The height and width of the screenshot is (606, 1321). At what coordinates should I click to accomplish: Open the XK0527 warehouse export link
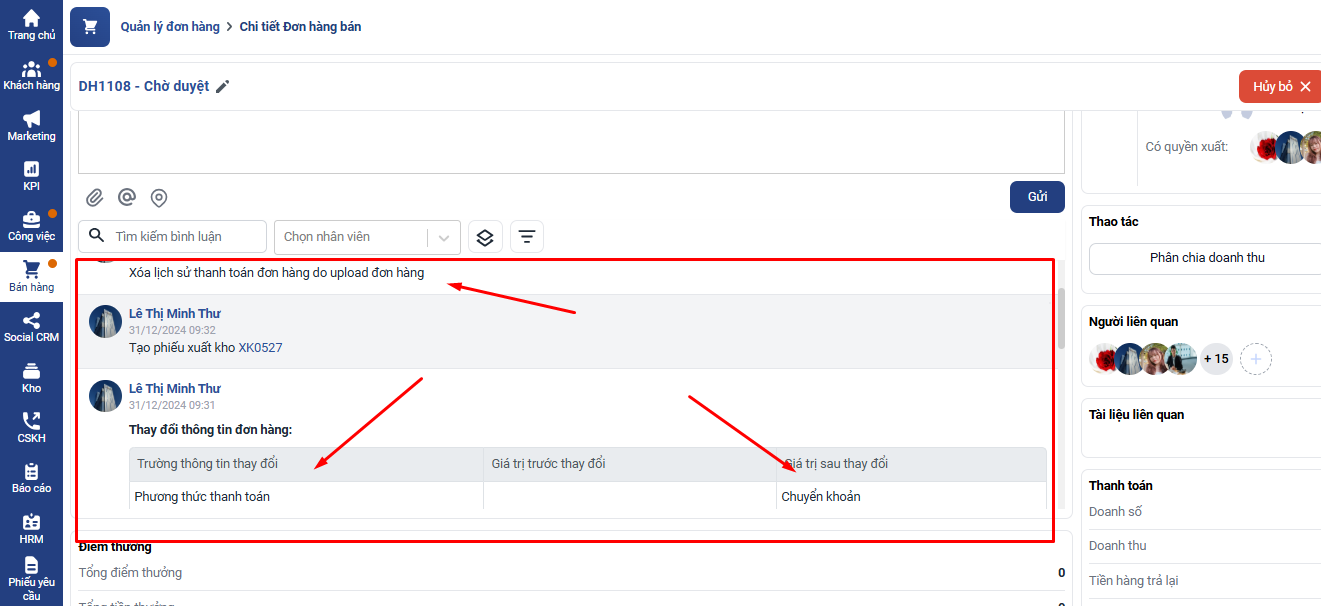(x=260, y=348)
